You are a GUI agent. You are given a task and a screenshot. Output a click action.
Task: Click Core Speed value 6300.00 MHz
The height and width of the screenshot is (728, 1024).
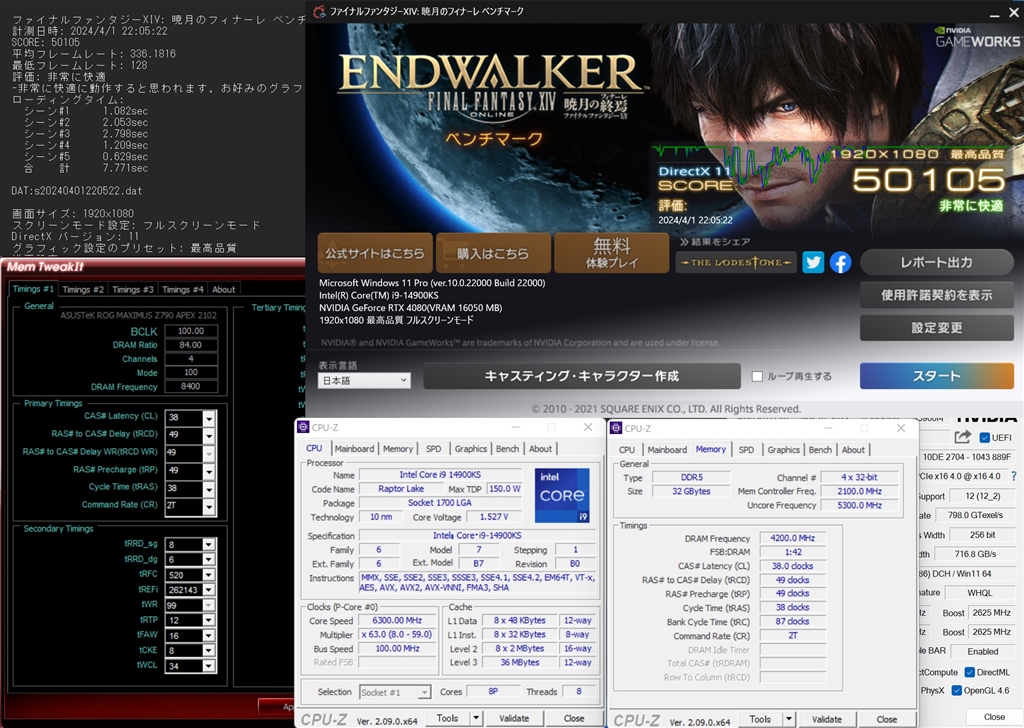397,620
